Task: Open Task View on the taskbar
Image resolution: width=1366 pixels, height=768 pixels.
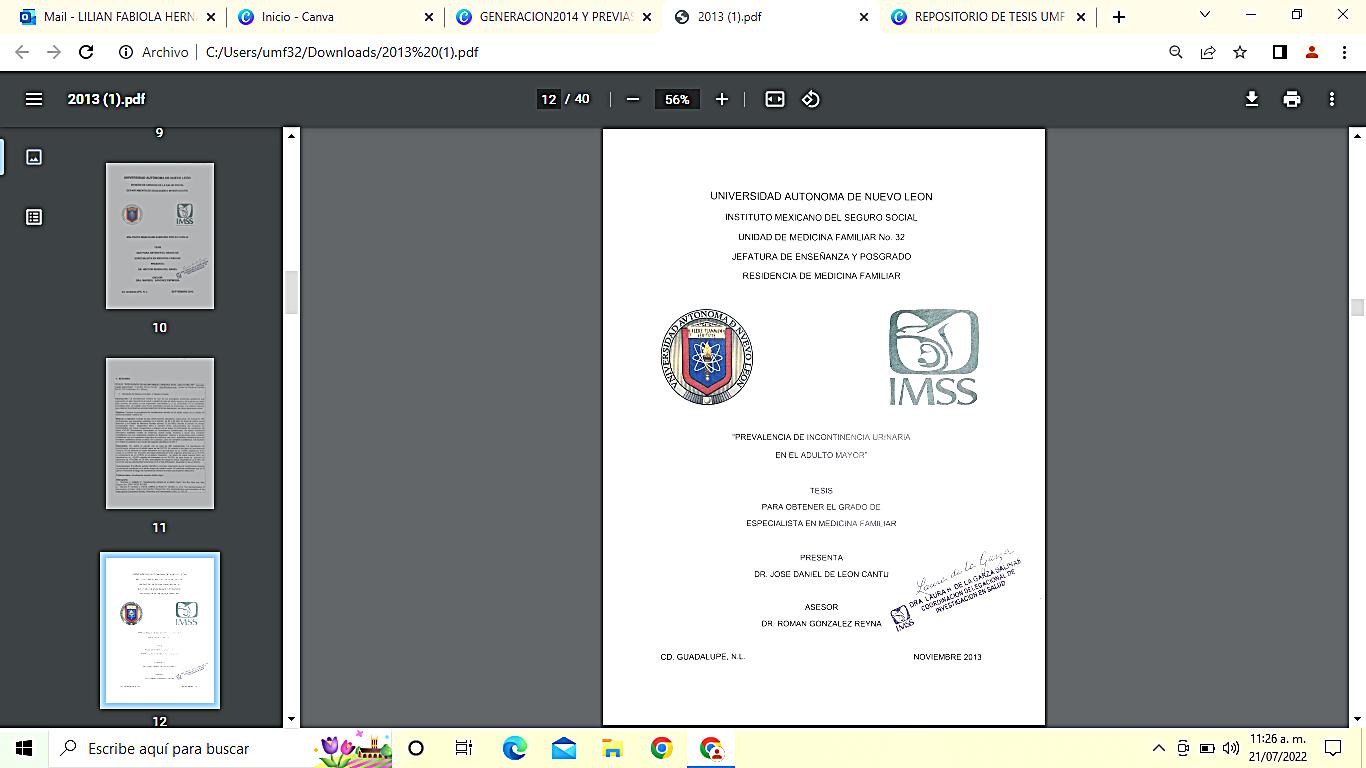Action: 464,748
